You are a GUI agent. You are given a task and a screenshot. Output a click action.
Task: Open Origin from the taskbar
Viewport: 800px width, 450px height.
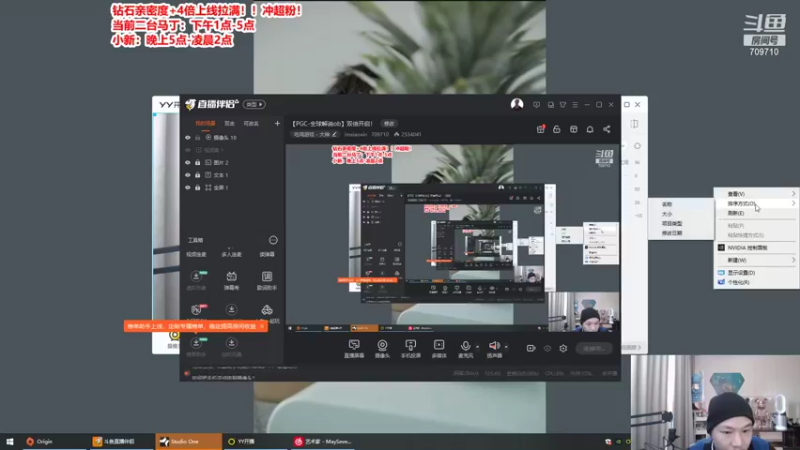[x=53, y=441]
